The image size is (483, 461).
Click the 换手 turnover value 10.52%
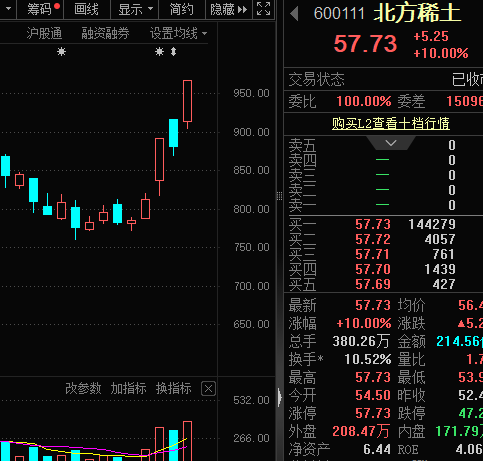click(x=368, y=359)
